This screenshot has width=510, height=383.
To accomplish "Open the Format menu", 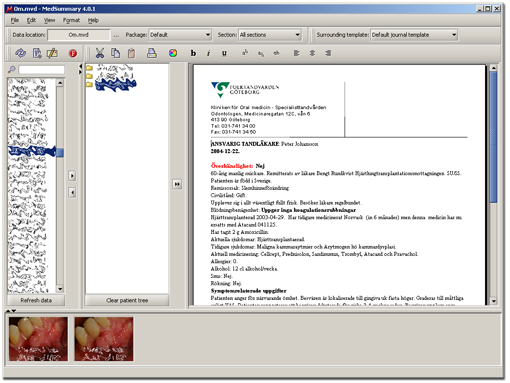I will [x=71, y=20].
